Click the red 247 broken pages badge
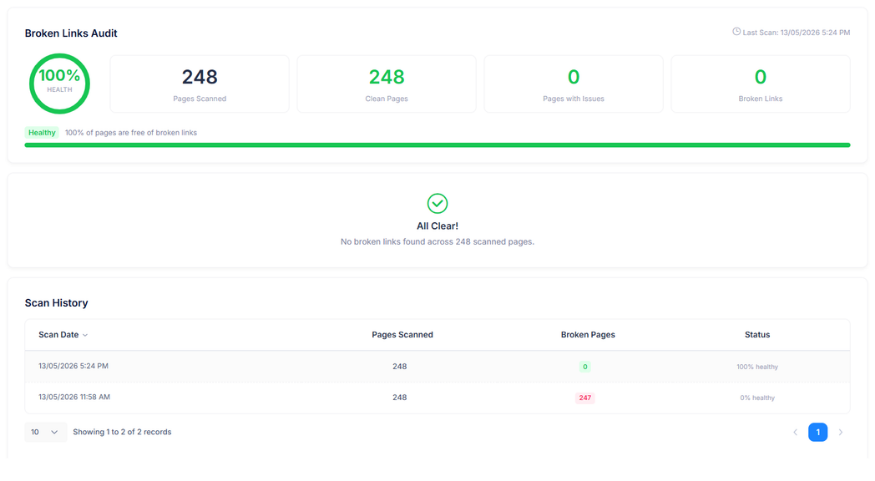Viewport: 875px width, 481px height. [585, 398]
